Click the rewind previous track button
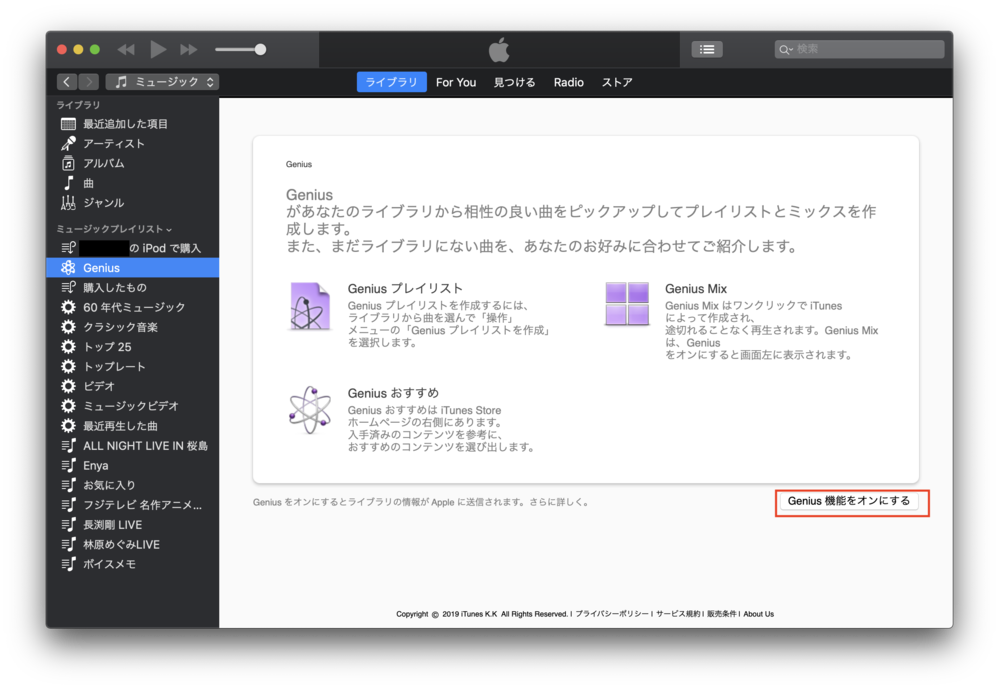The image size is (999, 689). (x=126, y=50)
